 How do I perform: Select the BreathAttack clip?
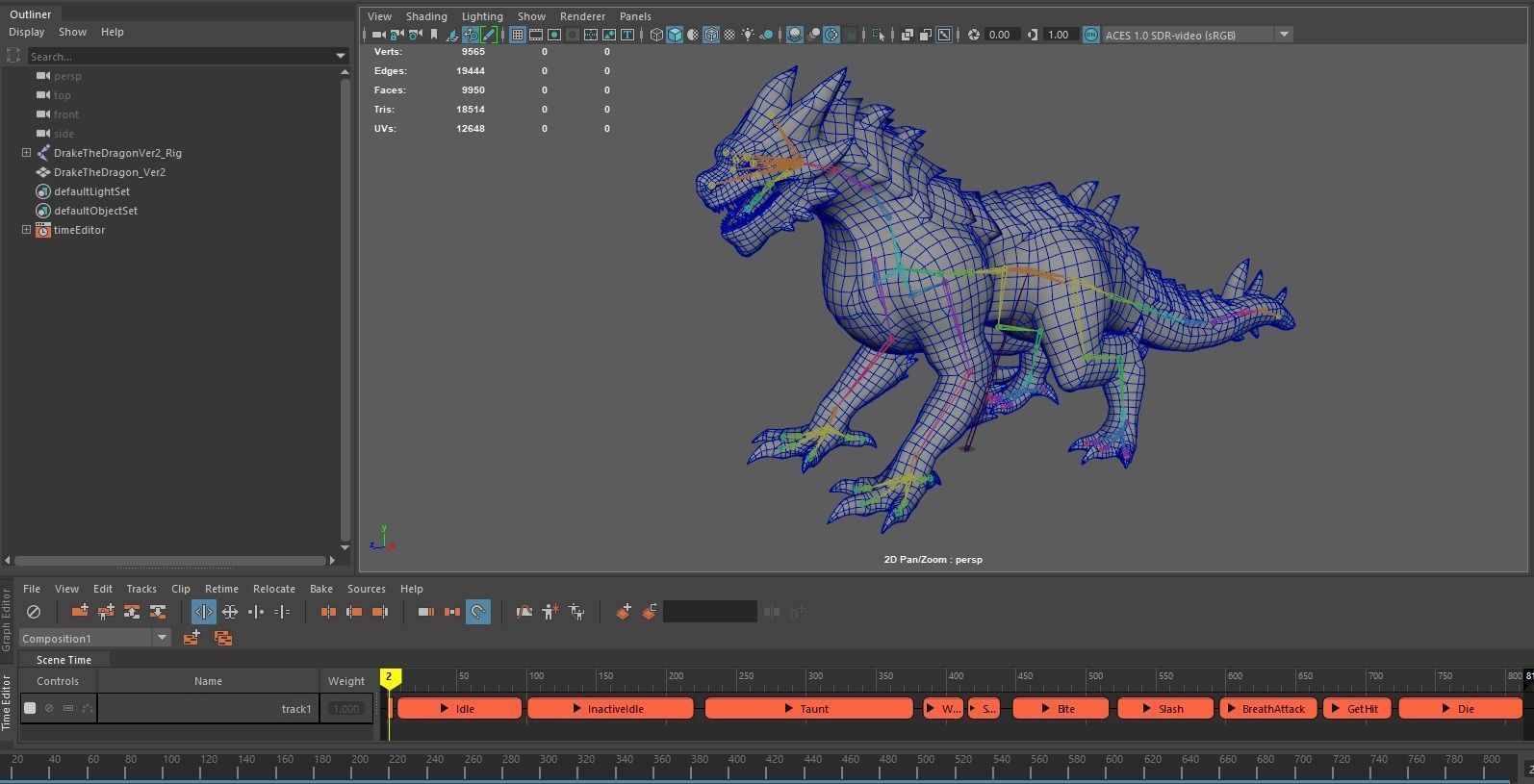pos(1267,709)
